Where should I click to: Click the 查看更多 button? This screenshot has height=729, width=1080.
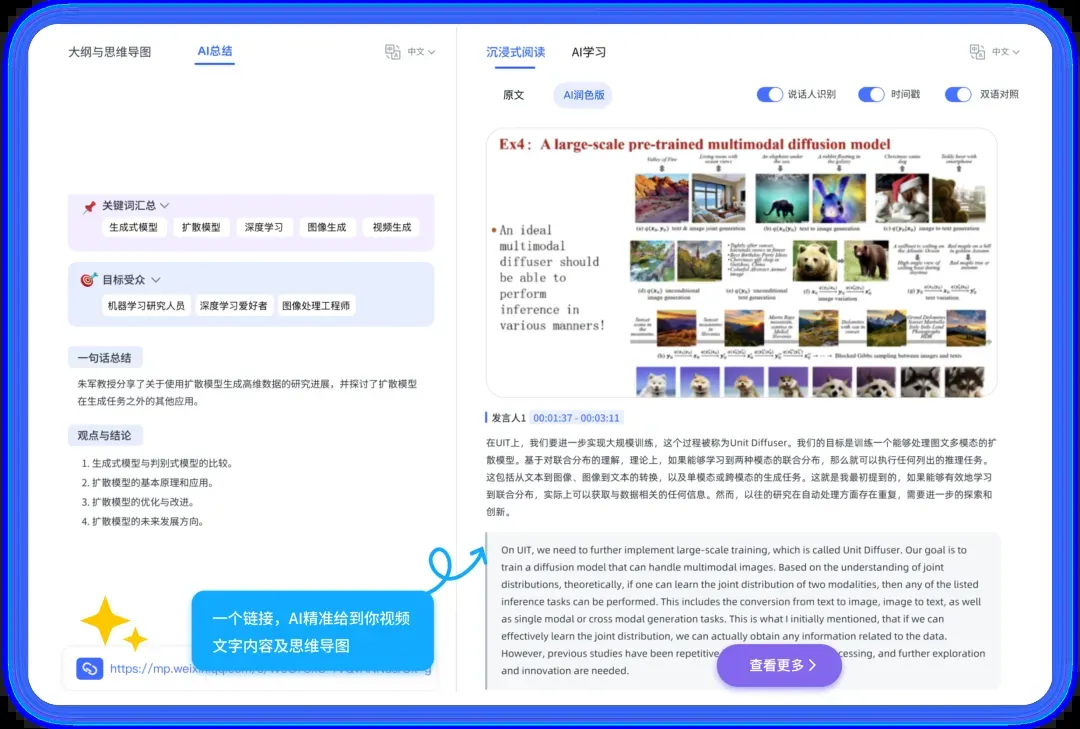coord(779,665)
